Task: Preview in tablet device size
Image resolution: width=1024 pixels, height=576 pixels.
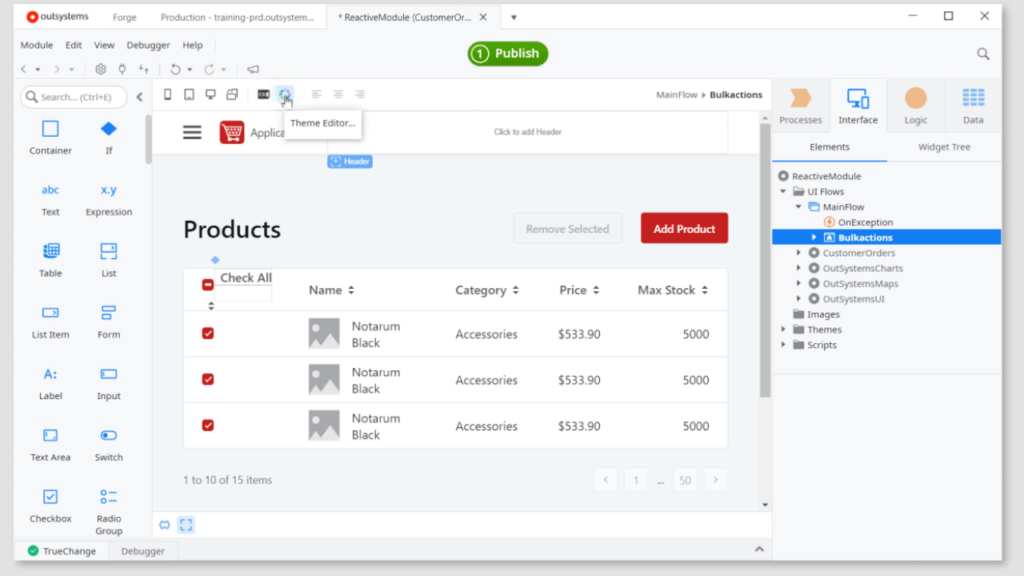Action: coord(189,95)
